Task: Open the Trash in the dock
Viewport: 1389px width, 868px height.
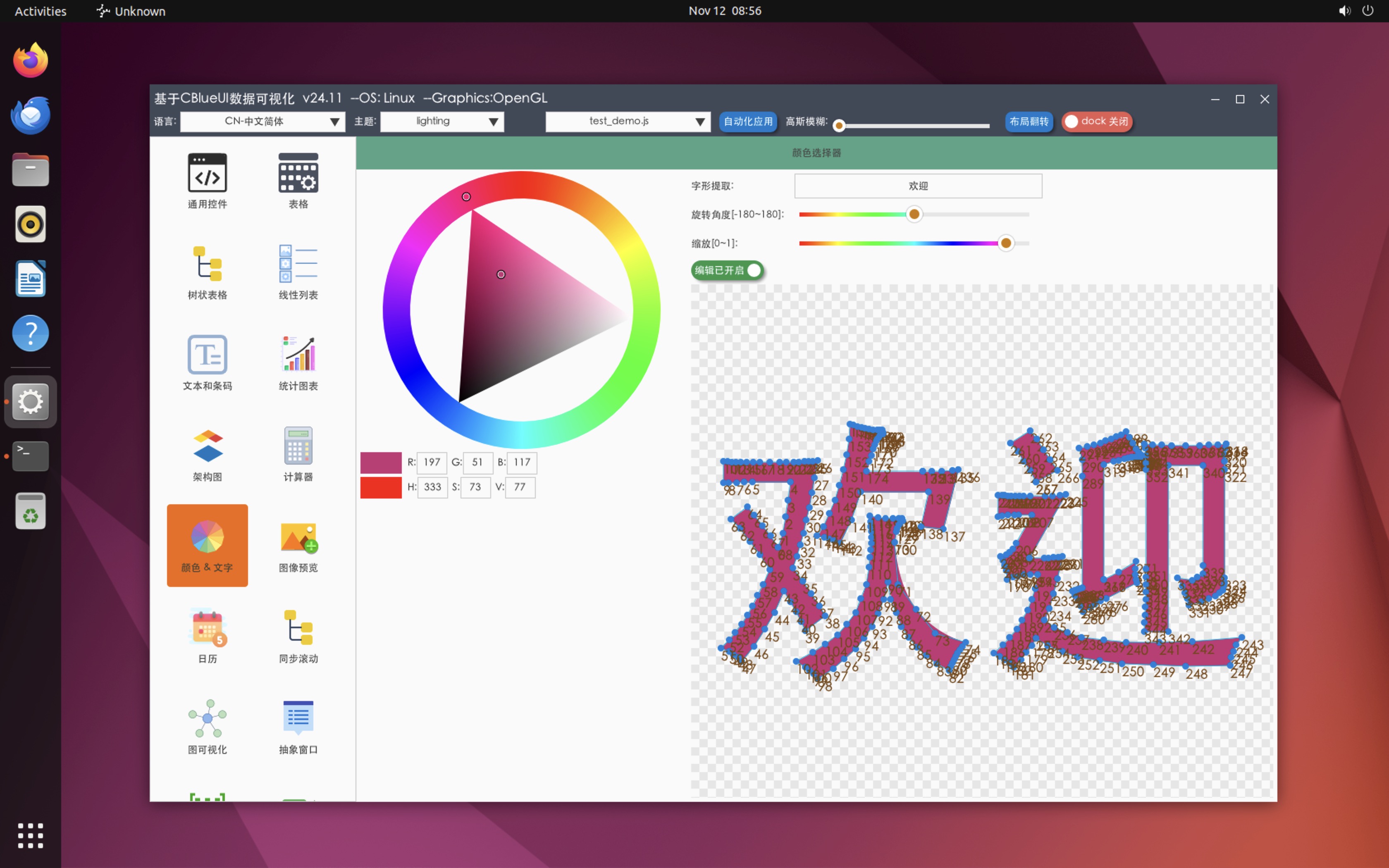Action: point(31,510)
